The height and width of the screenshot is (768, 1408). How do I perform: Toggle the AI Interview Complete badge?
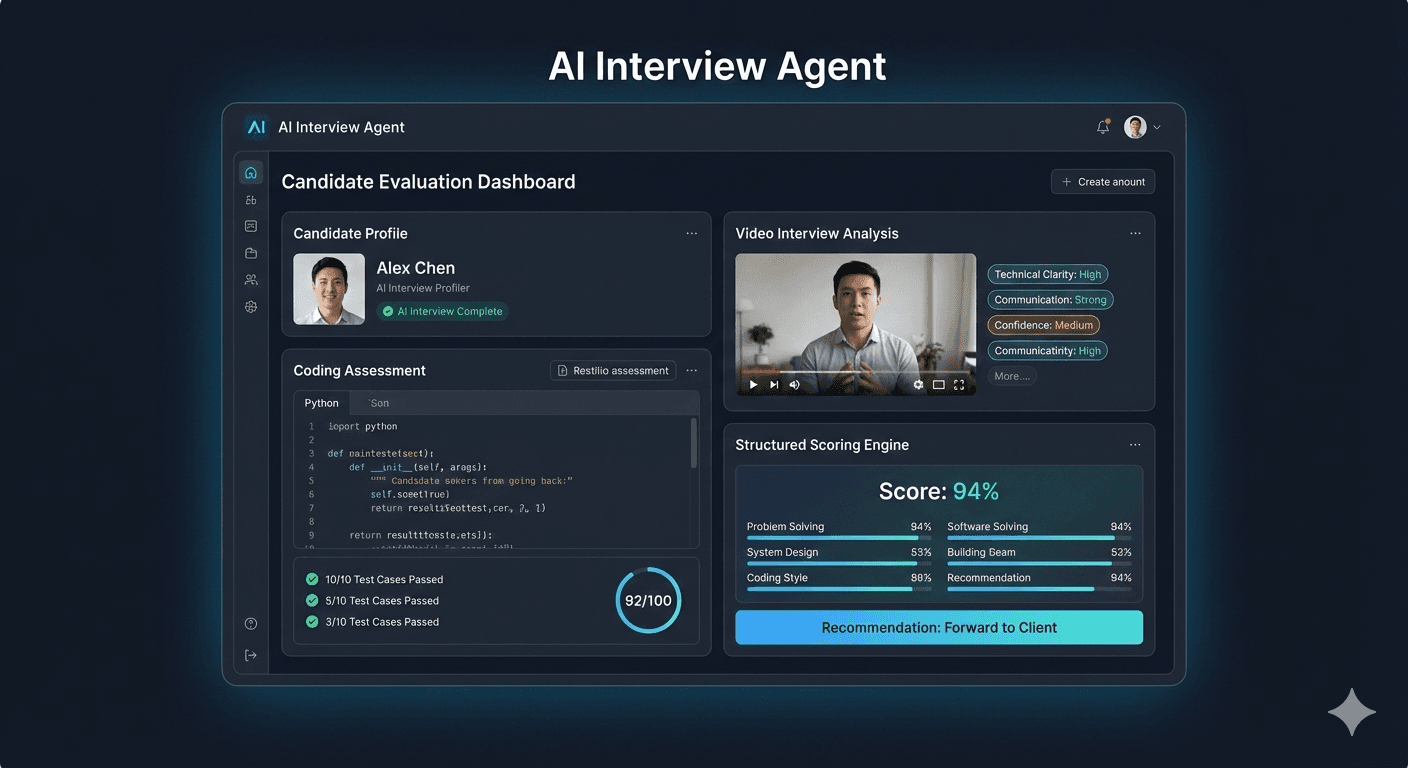point(442,311)
